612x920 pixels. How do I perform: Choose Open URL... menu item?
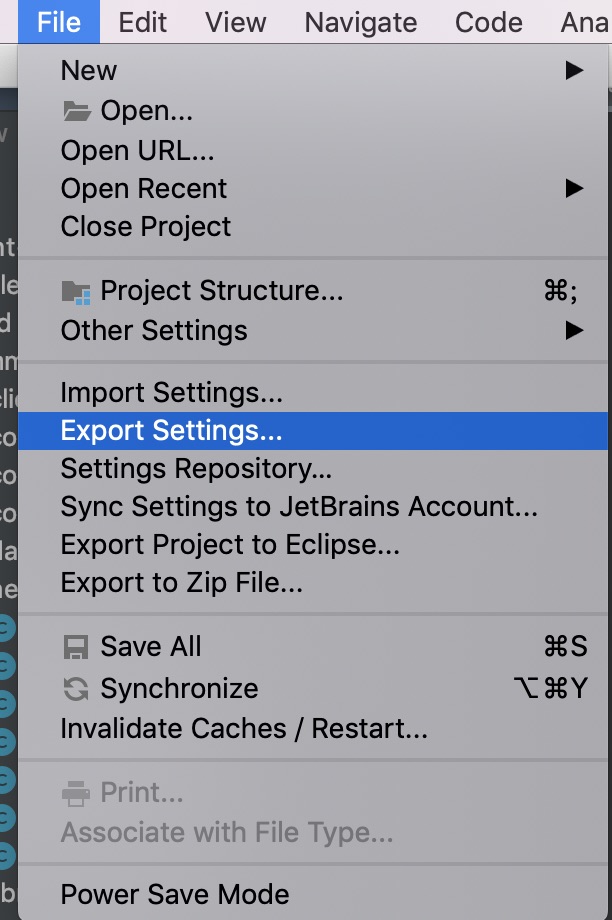[138, 151]
